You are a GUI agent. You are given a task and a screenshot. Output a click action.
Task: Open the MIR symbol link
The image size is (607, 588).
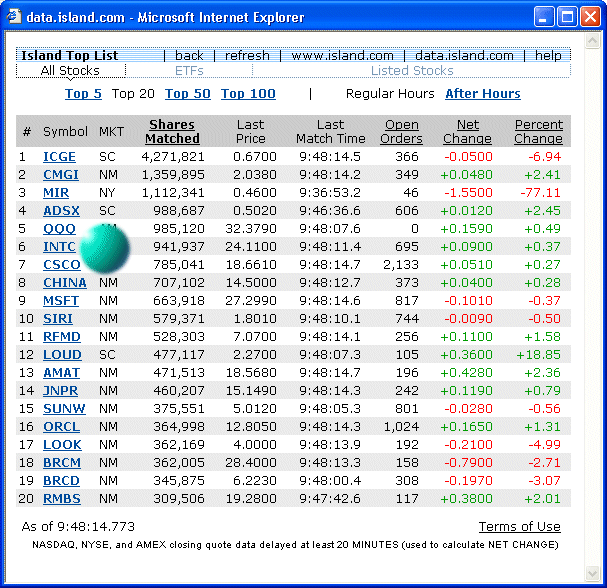click(56, 192)
